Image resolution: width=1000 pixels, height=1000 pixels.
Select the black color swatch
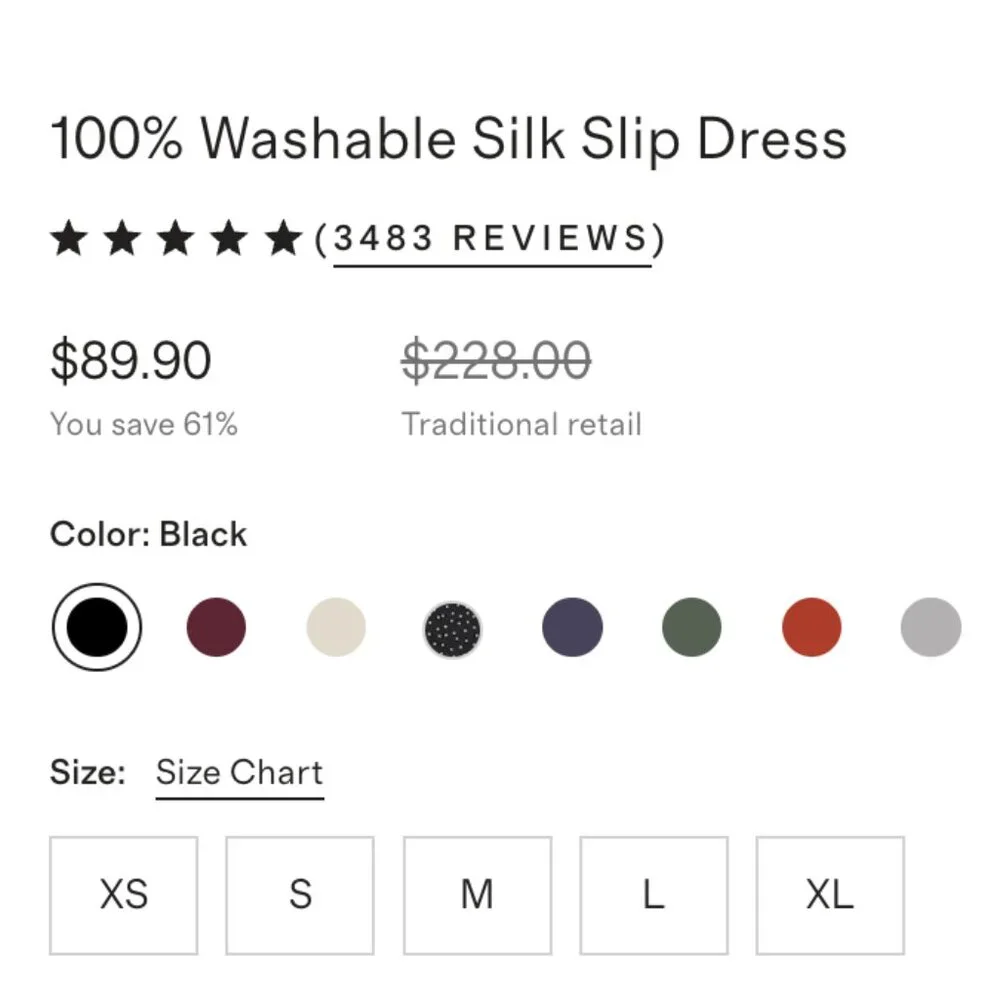[95, 627]
